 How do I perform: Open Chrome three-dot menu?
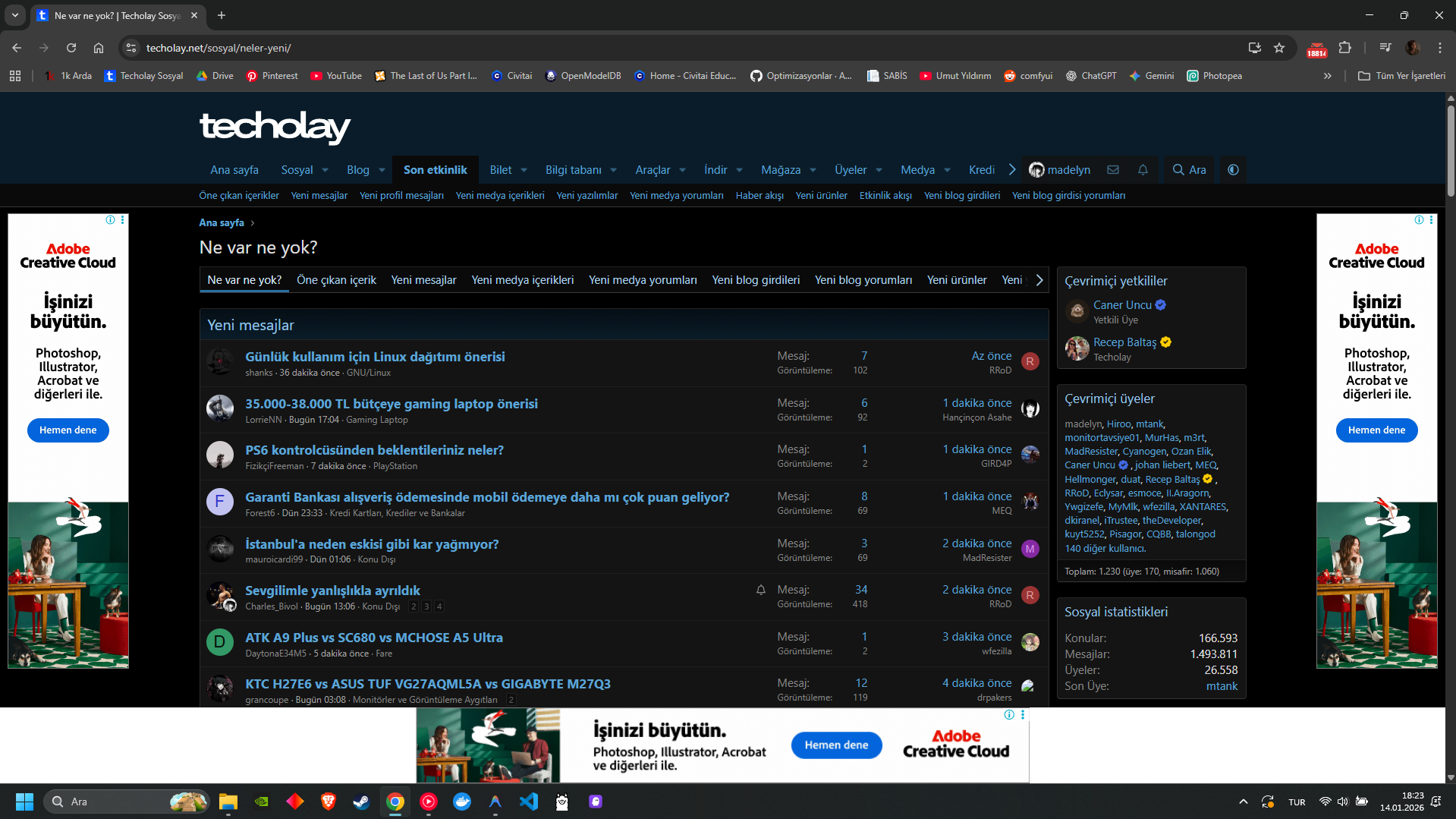click(x=1440, y=48)
